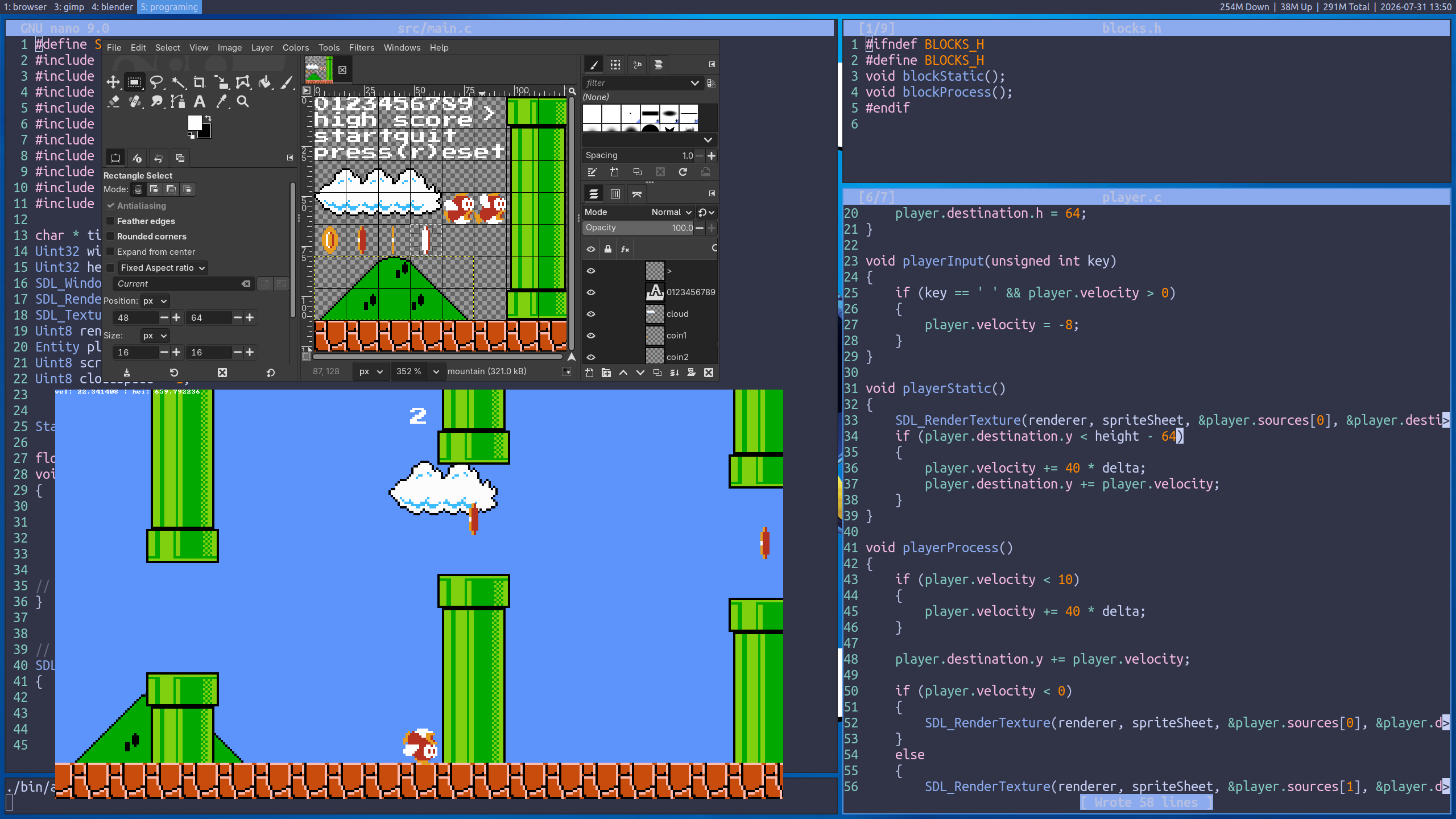Open the Colors menu
Screen dimensions: 1456x819
[296, 48]
